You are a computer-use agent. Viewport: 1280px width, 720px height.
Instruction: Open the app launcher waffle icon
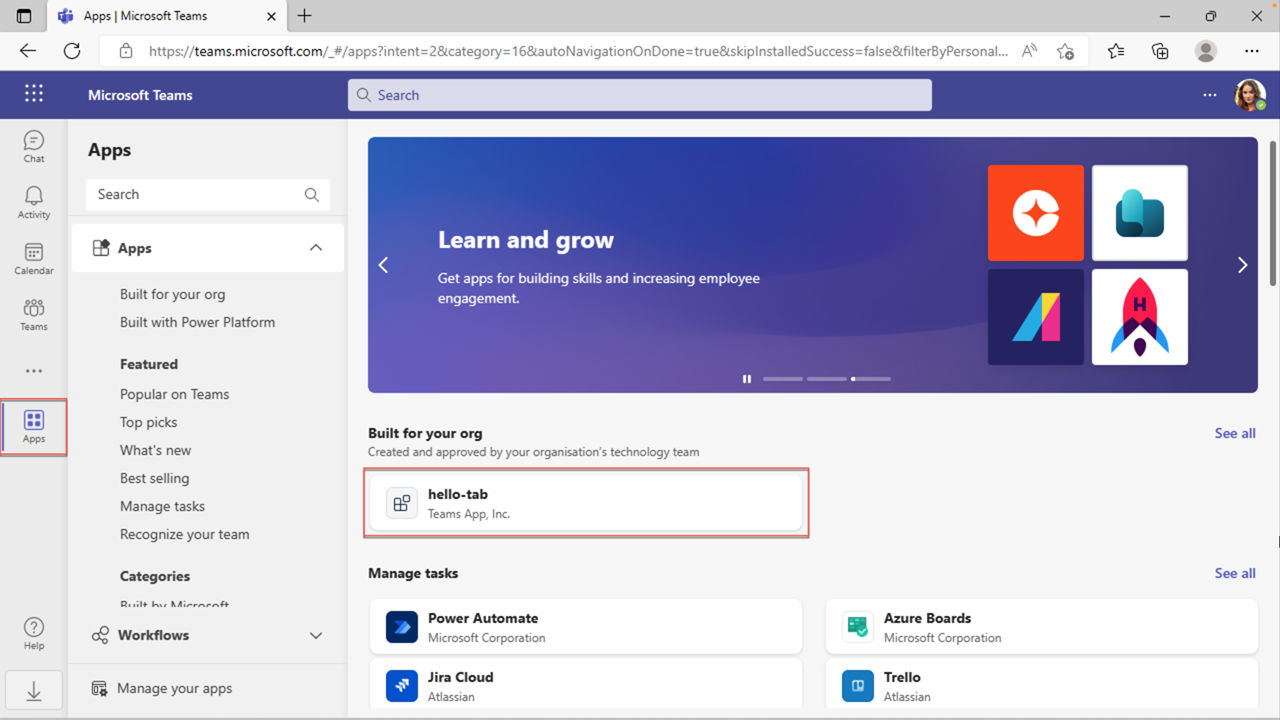pos(34,94)
